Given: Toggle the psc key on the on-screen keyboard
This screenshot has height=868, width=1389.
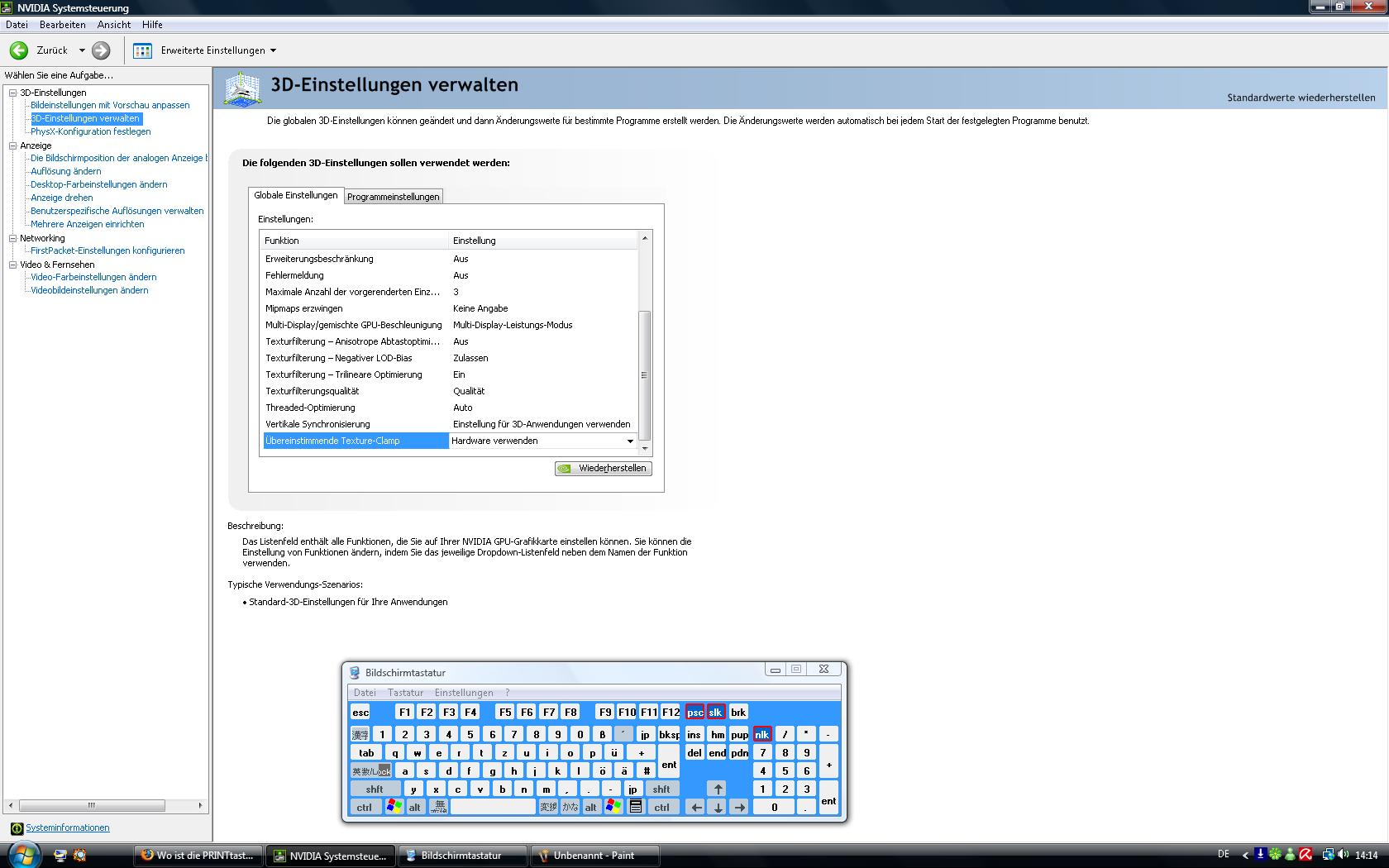Looking at the screenshot, I should tap(694, 712).
